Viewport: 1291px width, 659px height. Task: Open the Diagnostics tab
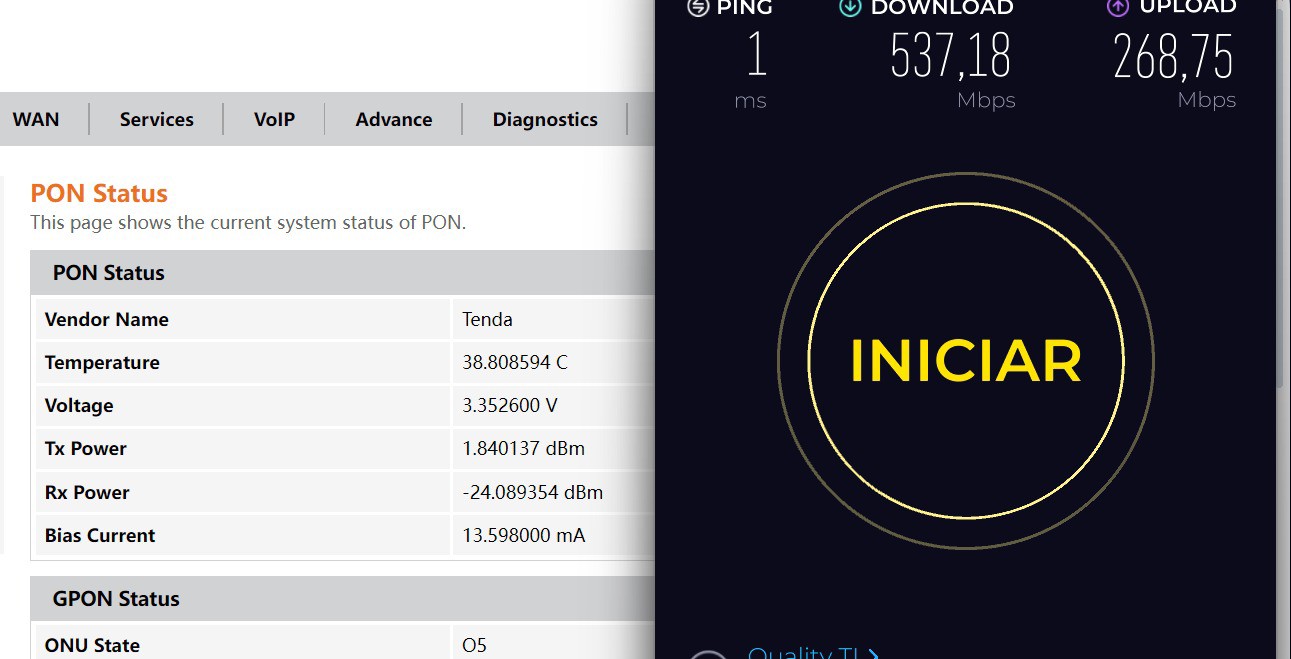pos(545,119)
